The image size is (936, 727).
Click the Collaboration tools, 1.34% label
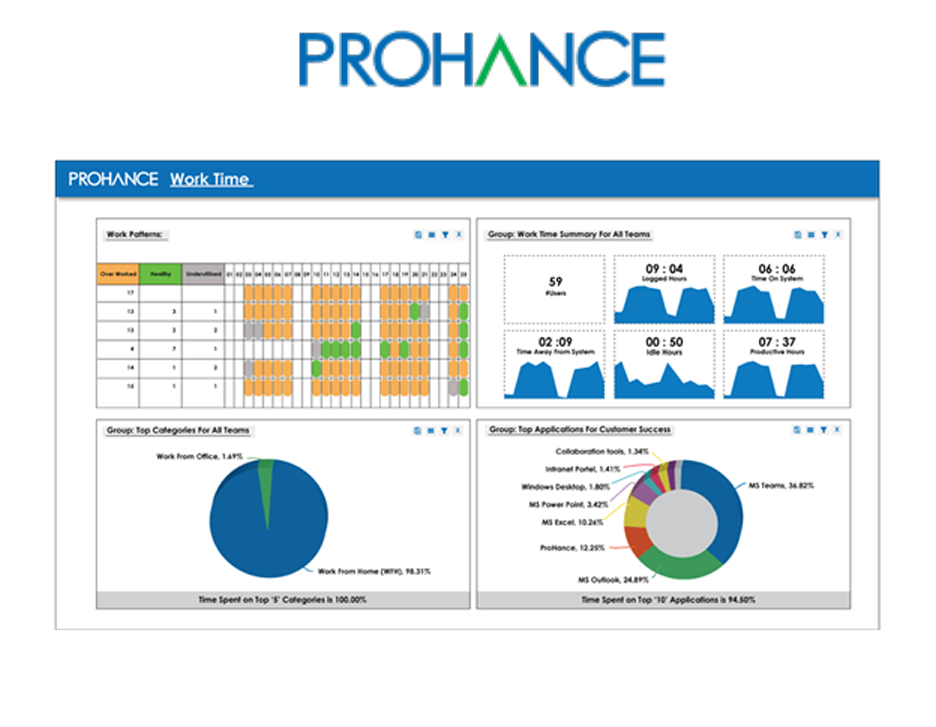(x=602, y=452)
